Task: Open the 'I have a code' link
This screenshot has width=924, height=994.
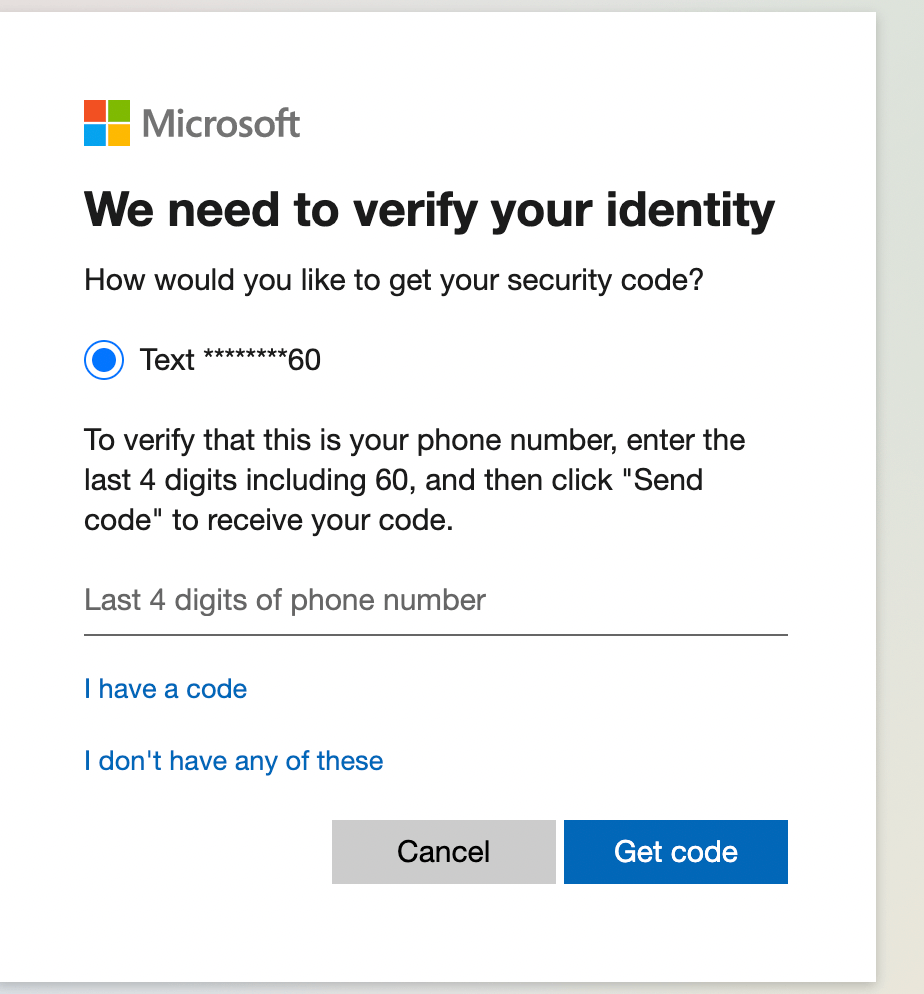Action: (165, 689)
